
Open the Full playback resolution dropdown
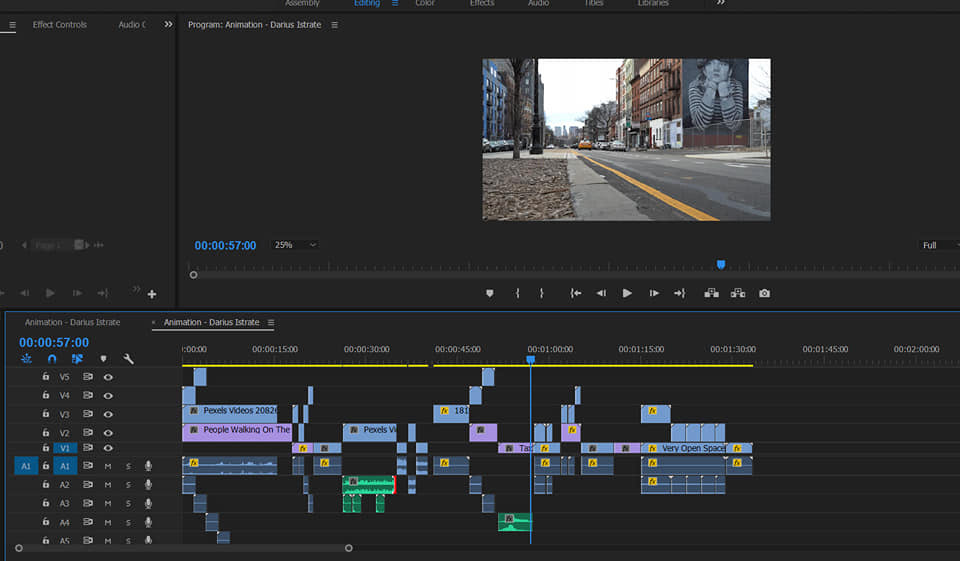pyautogui.click(x=938, y=245)
